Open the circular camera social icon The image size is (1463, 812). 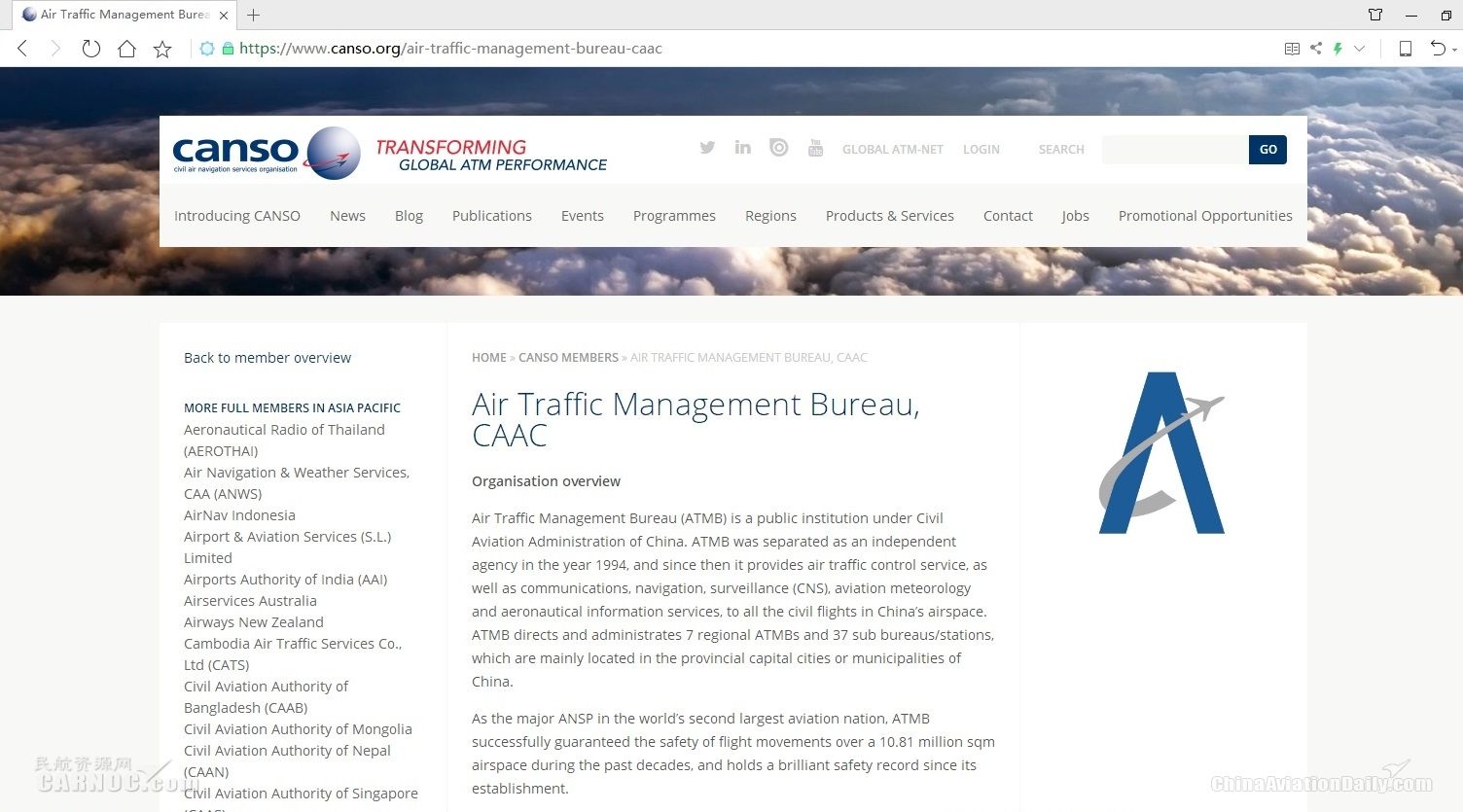point(779,148)
